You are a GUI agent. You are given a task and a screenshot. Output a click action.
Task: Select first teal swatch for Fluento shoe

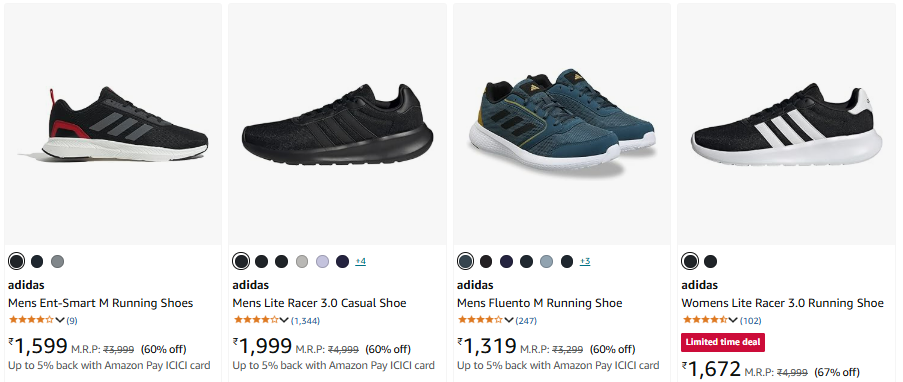(465, 262)
